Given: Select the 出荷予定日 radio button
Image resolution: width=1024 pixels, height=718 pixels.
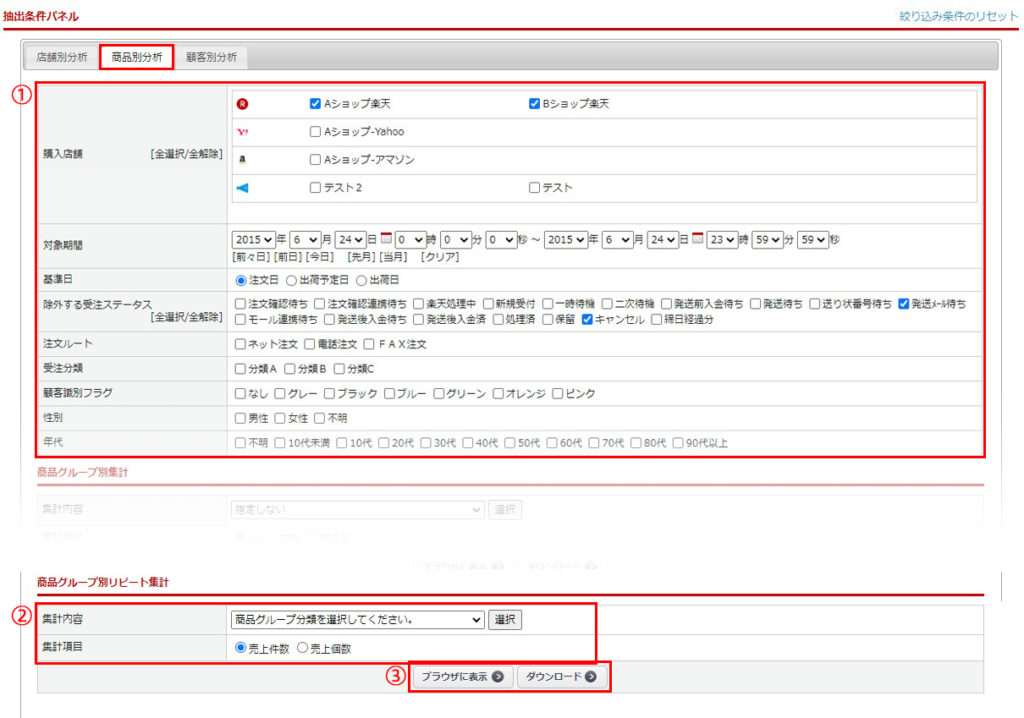Looking at the screenshot, I should coord(291,280).
